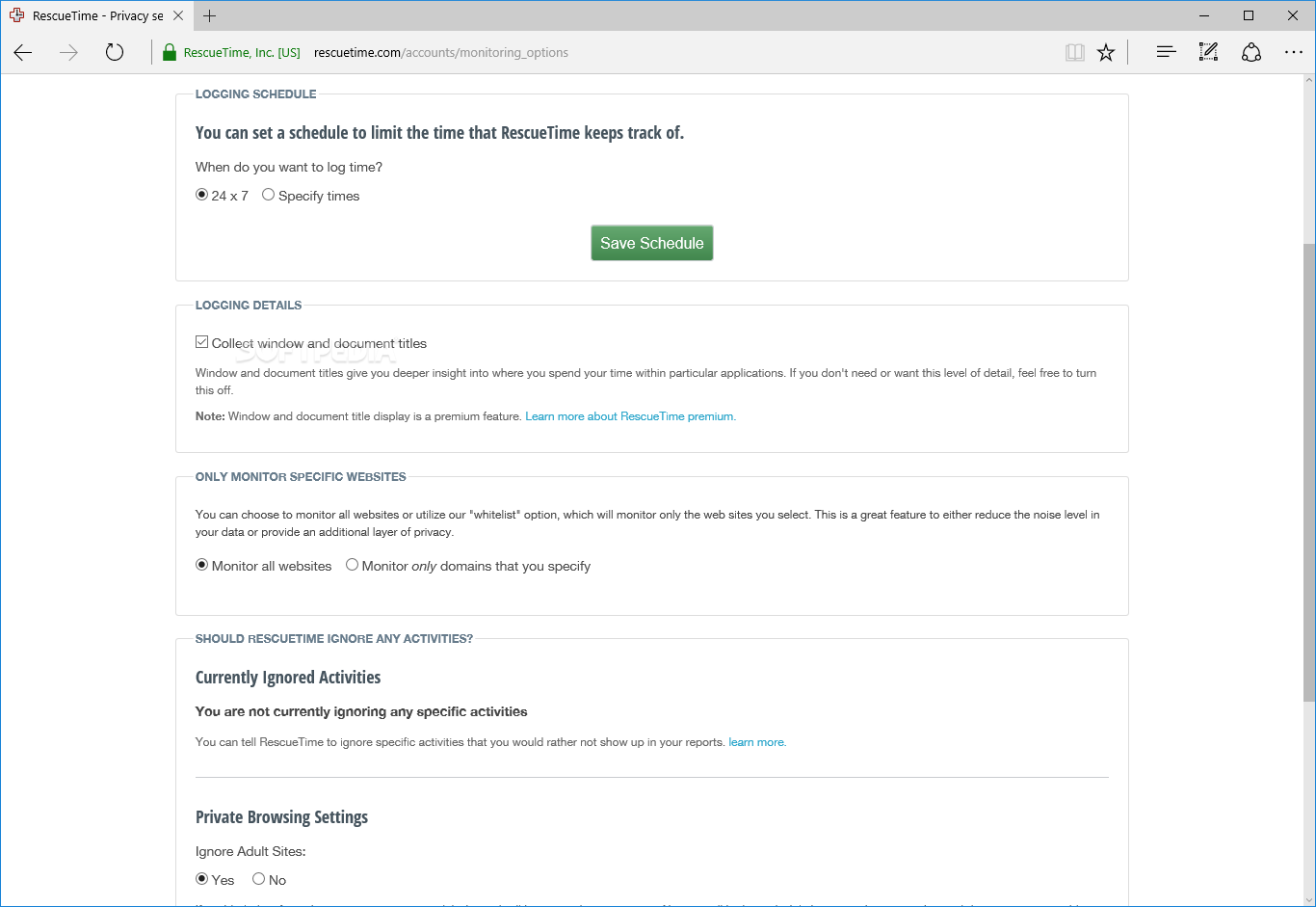Refresh the page with reload icon
Screen dimensions: 1316x907
[115, 53]
